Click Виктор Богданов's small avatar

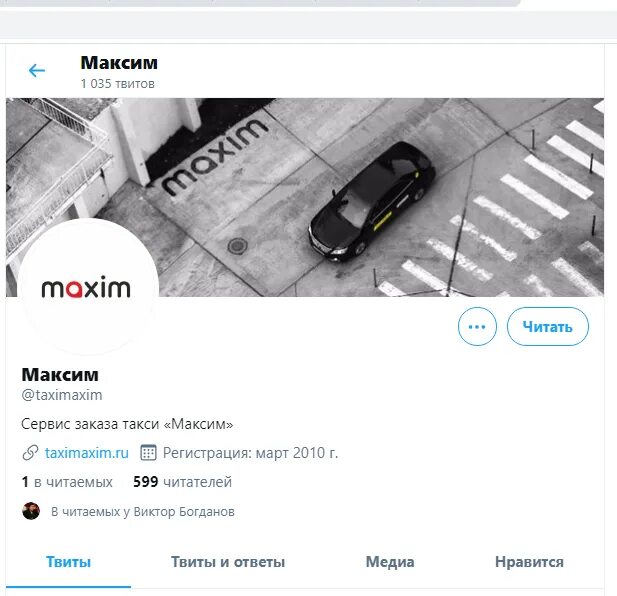(x=31, y=511)
